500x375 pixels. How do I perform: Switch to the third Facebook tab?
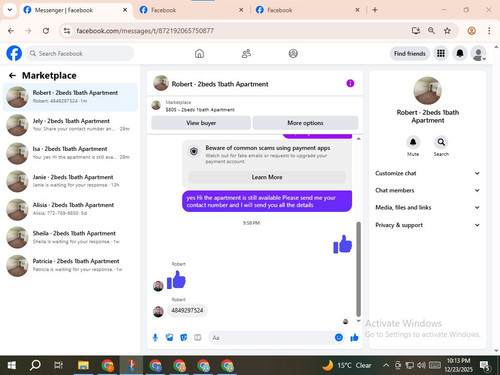[x=308, y=10]
